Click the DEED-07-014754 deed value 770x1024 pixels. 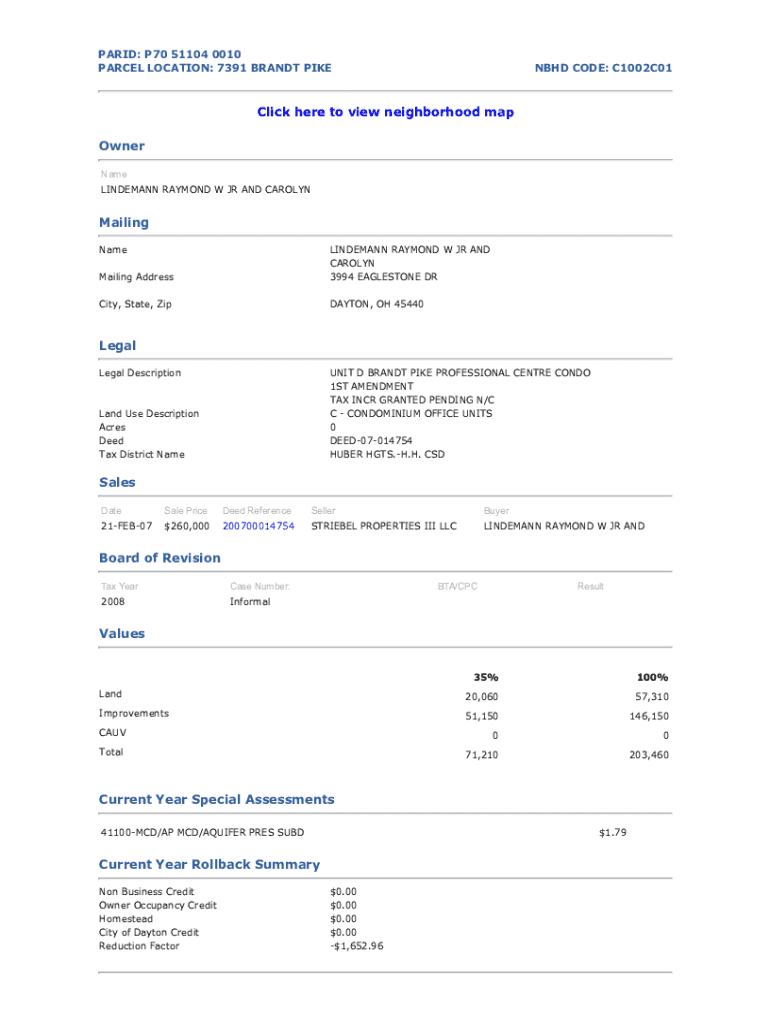pos(371,441)
